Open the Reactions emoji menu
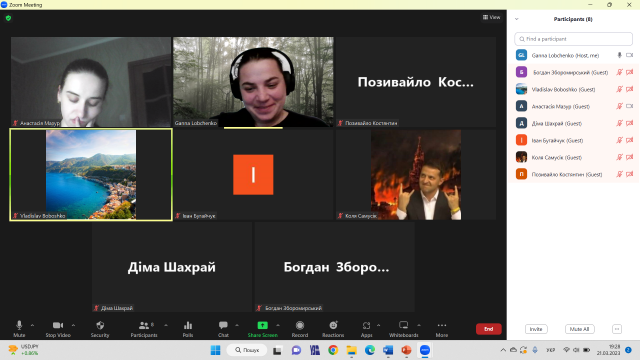Image resolution: width=640 pixels, height=360 pixels. click(333, 329)
